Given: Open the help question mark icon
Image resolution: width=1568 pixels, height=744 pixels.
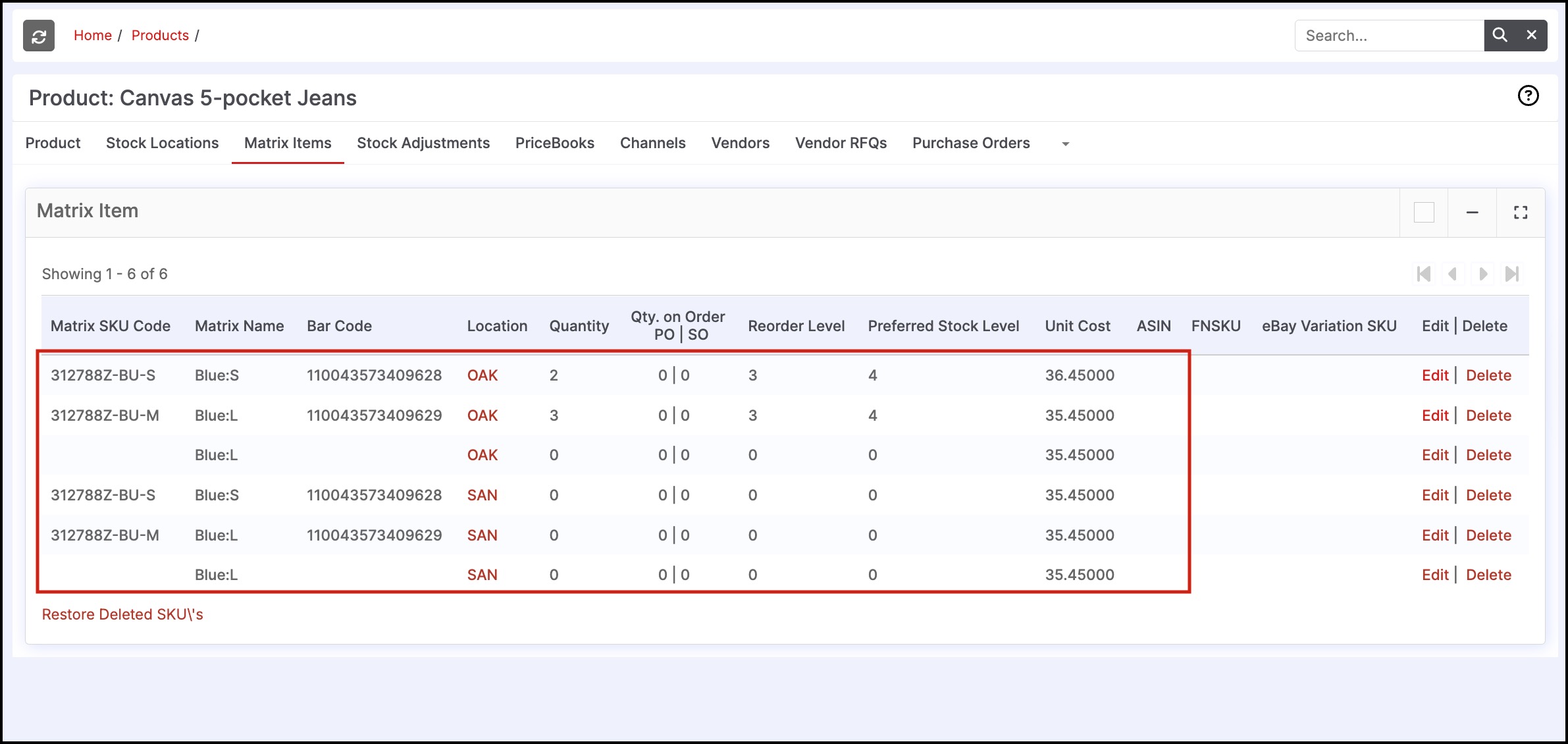Looking at the screenshot, I should click(1528, 96).
